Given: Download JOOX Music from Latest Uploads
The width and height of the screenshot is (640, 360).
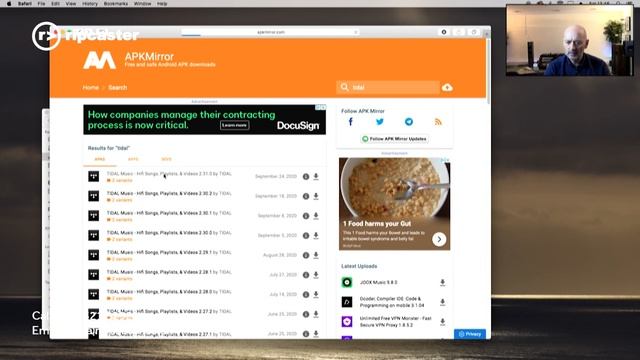Looking at the screenshot, I should (x=442, y=282).
